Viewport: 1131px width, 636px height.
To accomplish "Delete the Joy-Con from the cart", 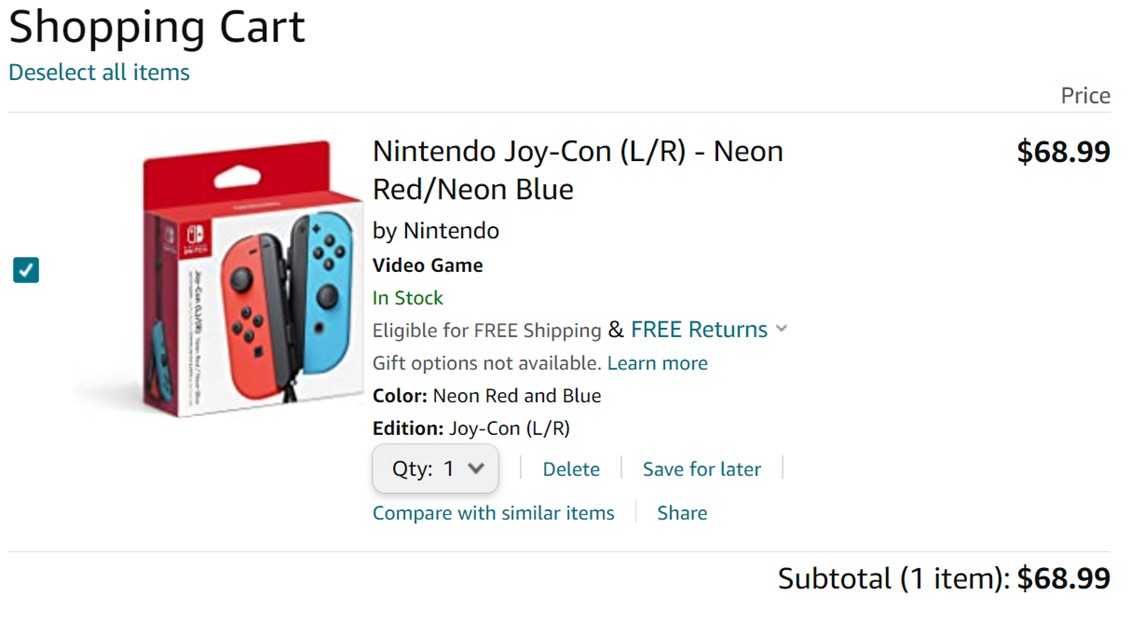I will (571, 469).
